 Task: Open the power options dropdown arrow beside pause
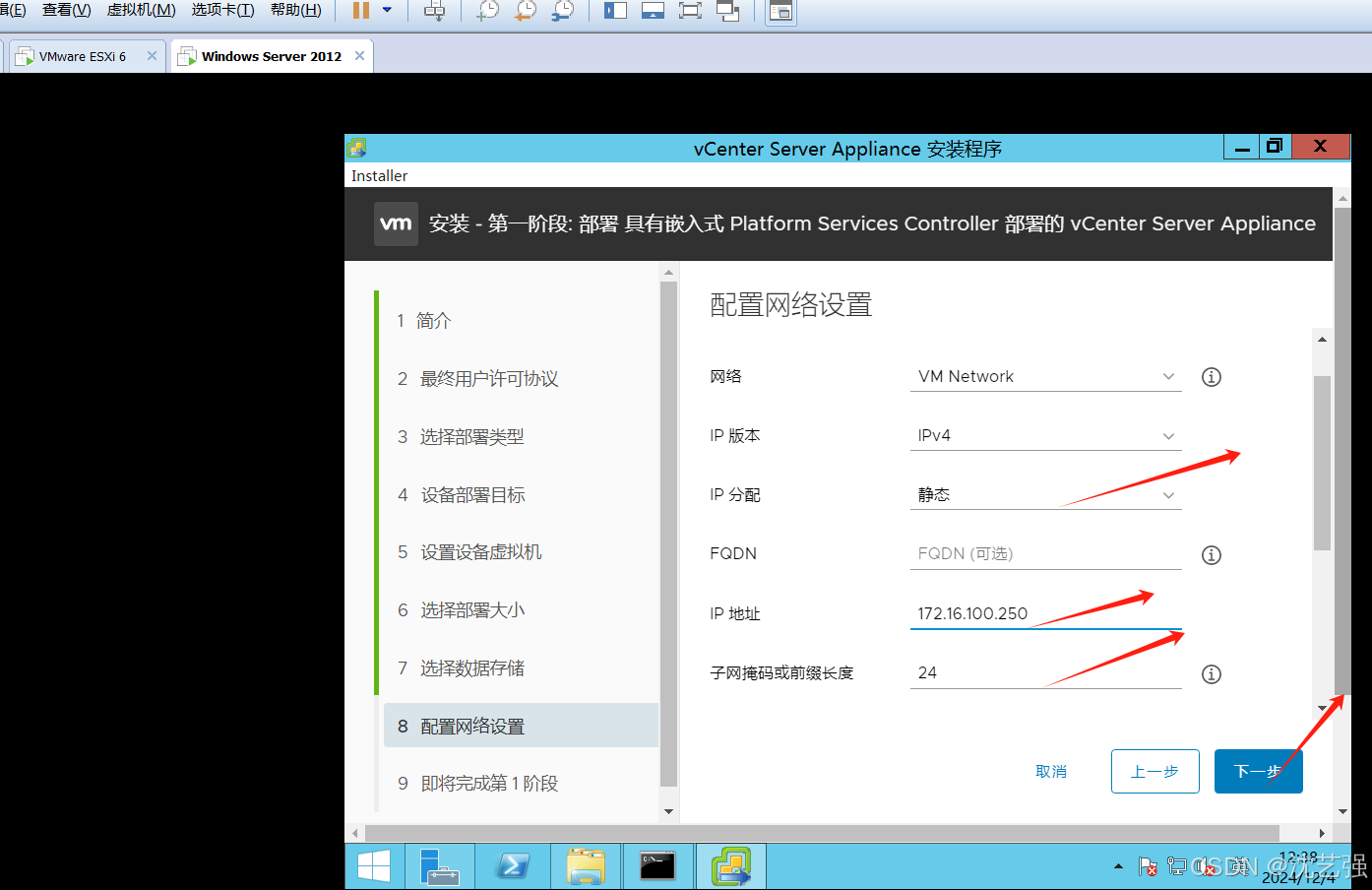coord(387,11)
